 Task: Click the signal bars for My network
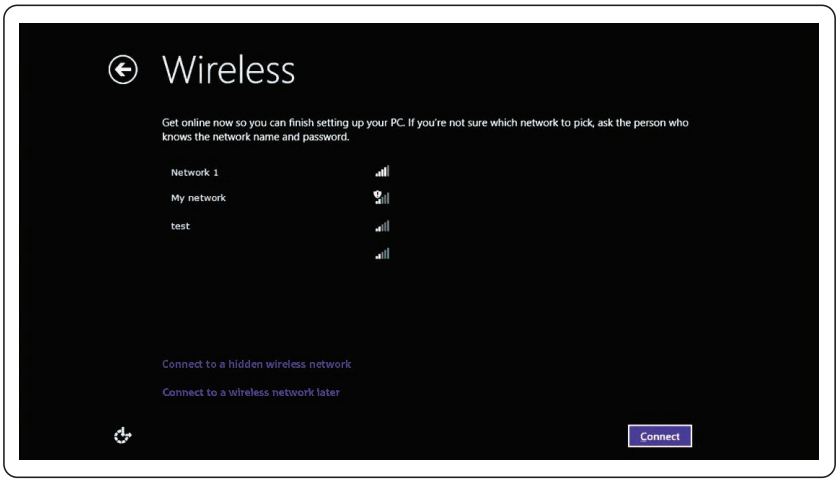383,199
